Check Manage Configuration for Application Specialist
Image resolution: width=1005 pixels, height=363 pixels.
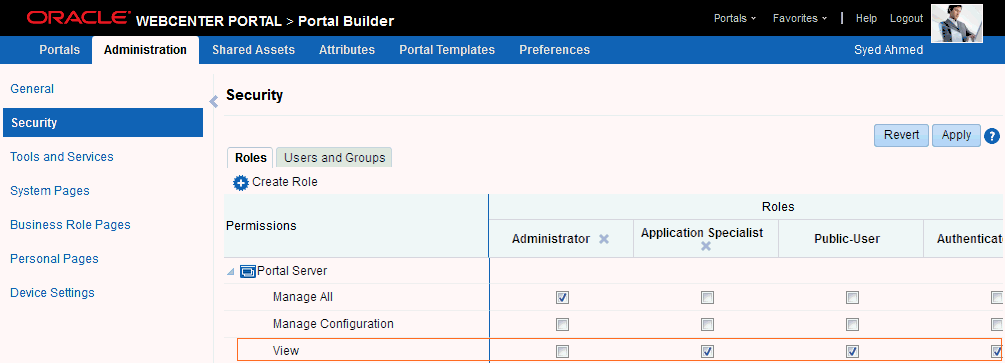[707, 325]
